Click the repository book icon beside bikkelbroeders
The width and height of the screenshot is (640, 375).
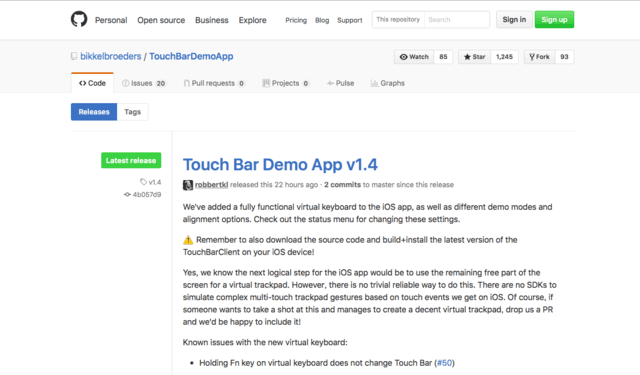coord(74,56)
